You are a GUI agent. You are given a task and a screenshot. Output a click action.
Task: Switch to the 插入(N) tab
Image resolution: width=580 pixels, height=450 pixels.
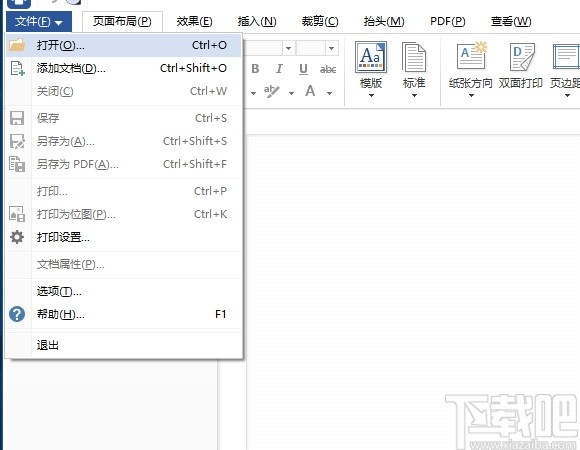click(x=257, y=22)
